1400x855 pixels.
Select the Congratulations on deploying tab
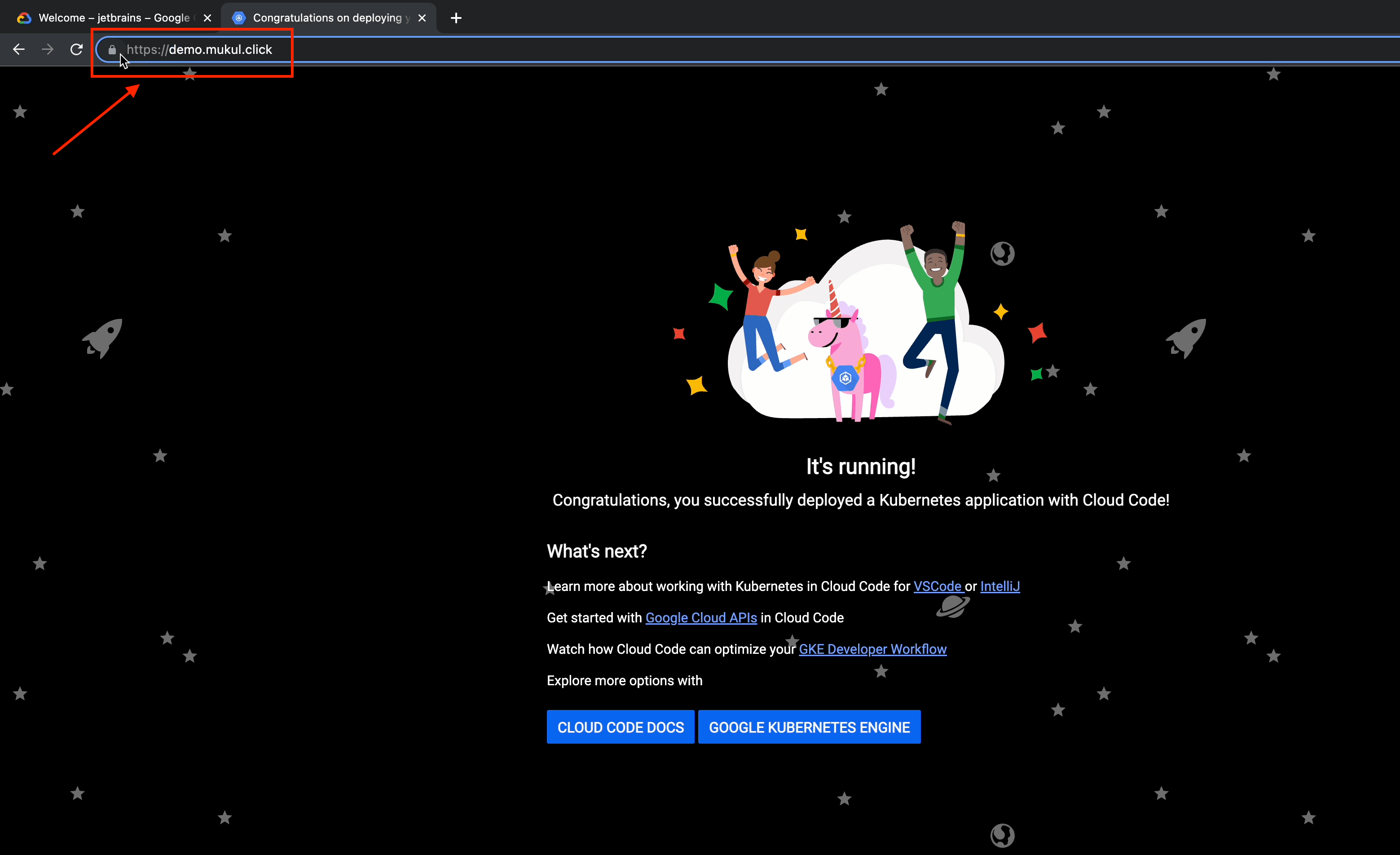327,18
